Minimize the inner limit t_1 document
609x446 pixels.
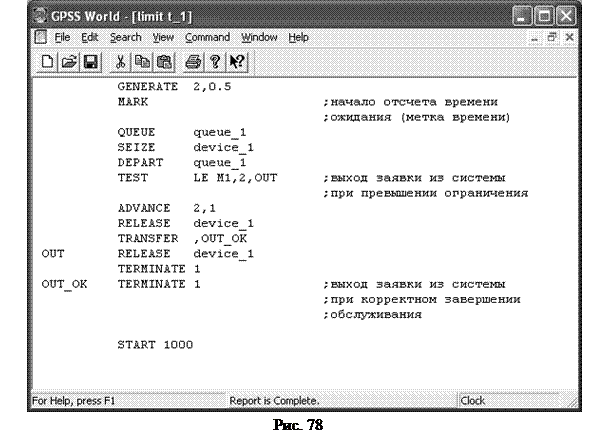(534, 38)
